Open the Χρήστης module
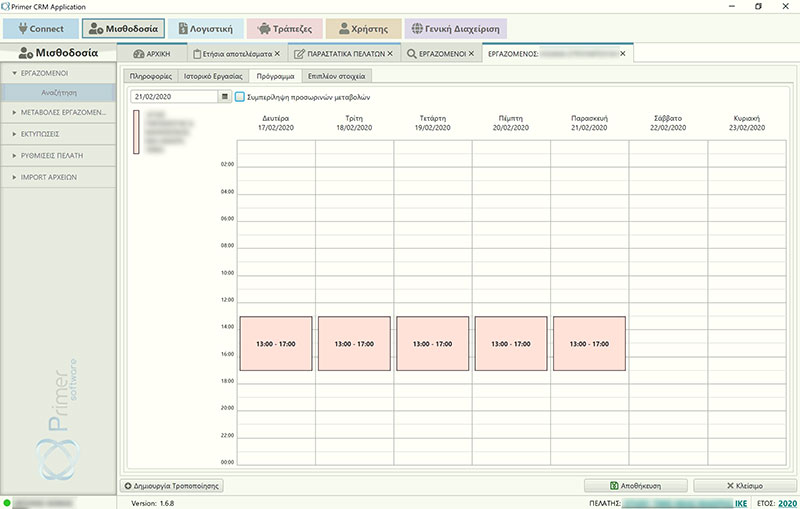The width and height of the screenshot is (800, 509). (363, 29)
